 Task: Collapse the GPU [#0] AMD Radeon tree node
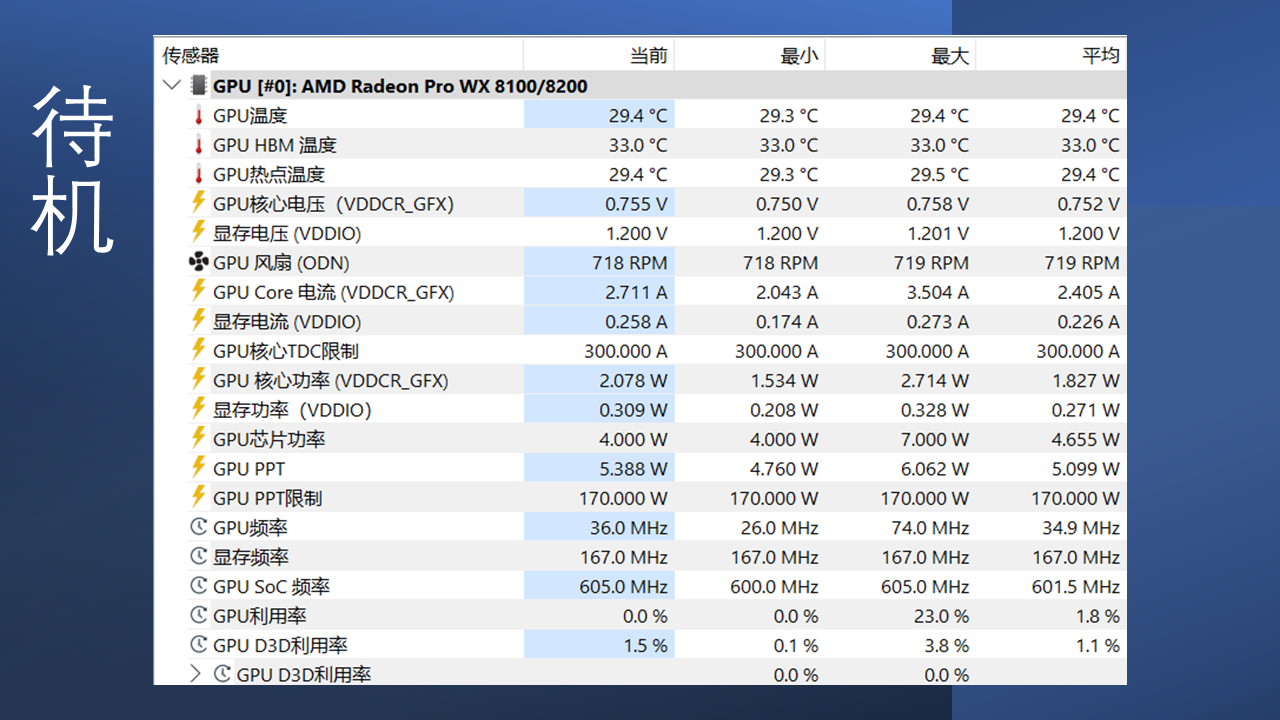171,86
